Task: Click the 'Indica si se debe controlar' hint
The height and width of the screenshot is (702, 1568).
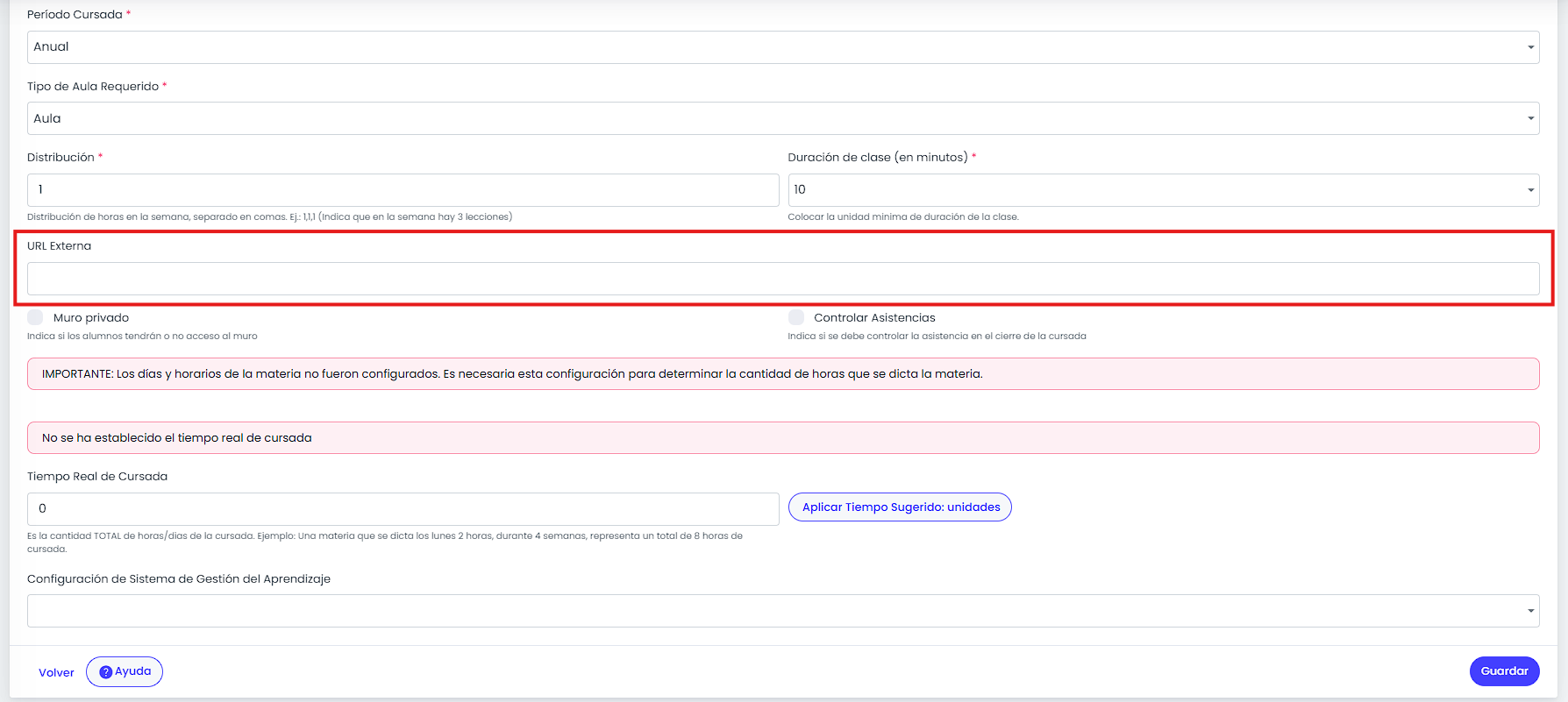Action: (937, 336)
